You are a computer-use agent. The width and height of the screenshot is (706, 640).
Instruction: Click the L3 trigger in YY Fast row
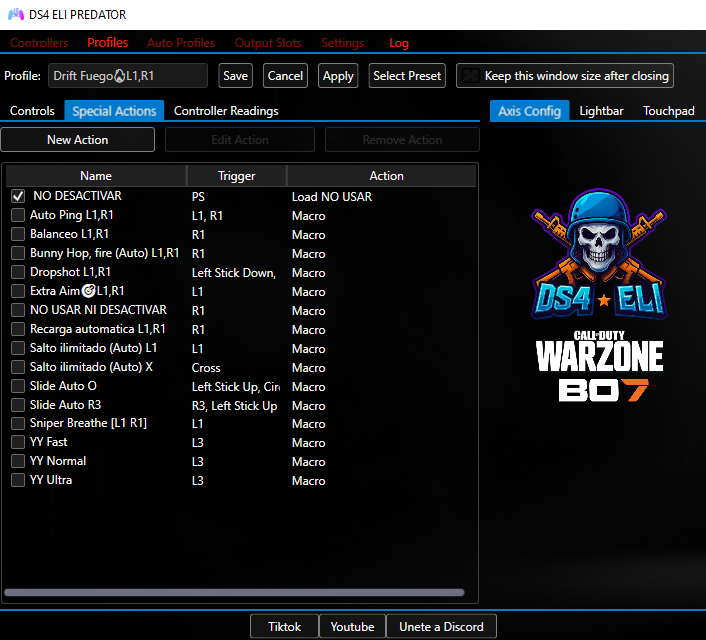click(x=198, y=443)
